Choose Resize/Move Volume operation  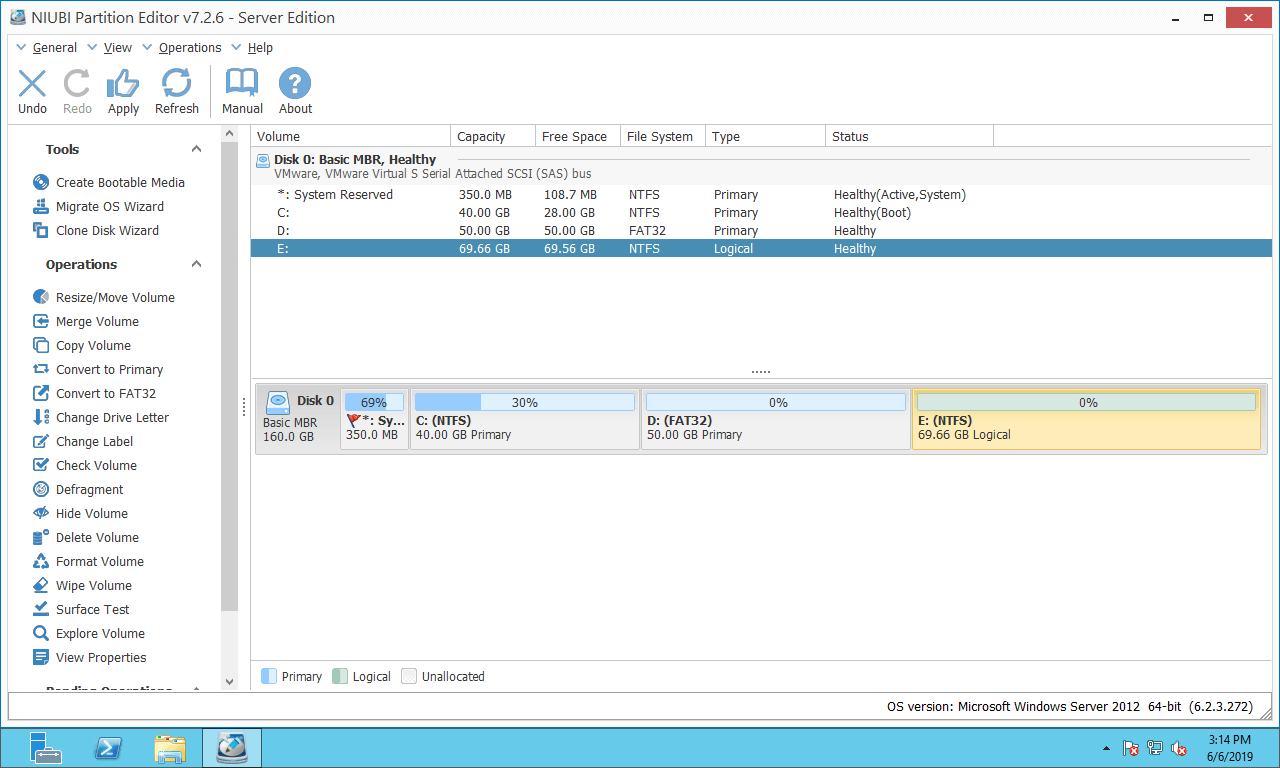[x=114, y=298]
